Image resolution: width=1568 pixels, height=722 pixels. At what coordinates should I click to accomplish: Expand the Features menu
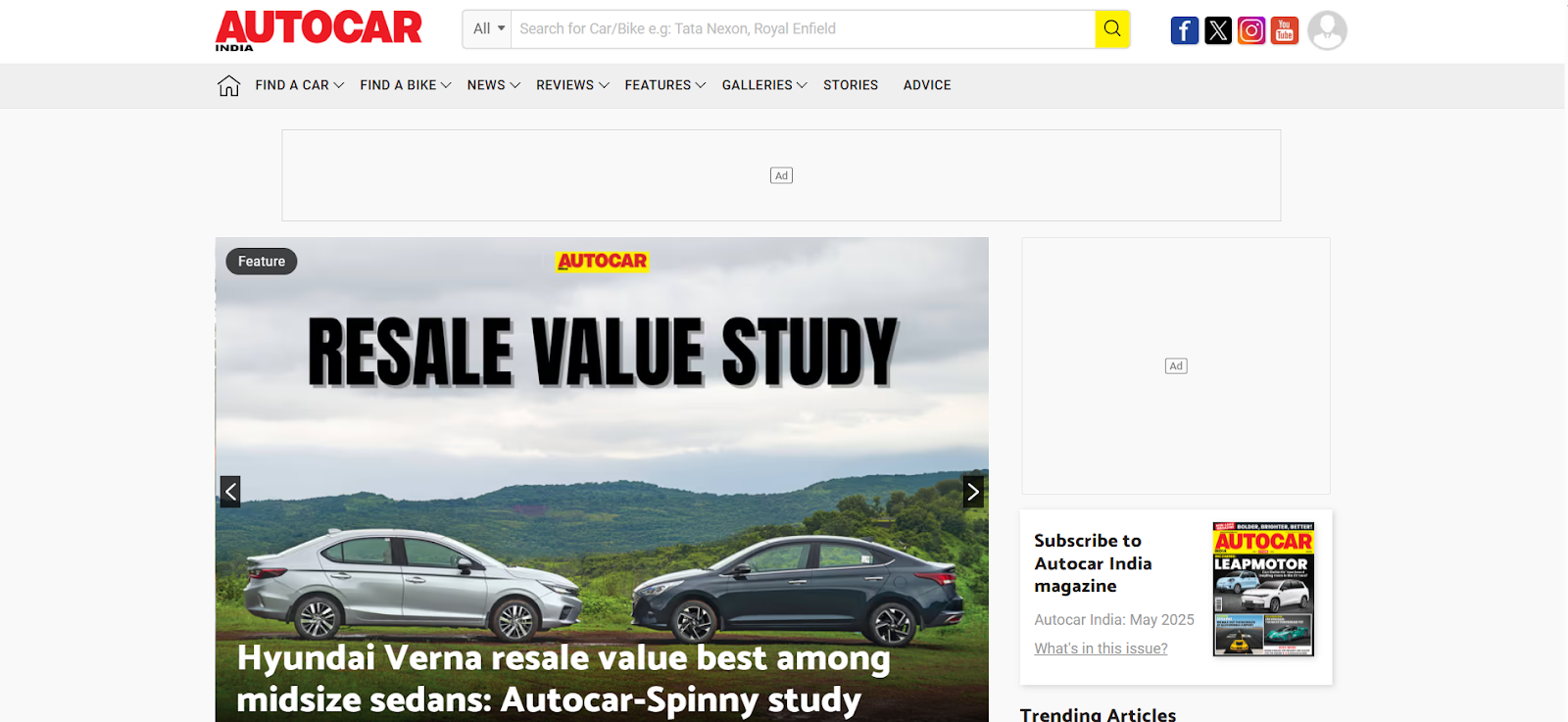coord(665,85)
